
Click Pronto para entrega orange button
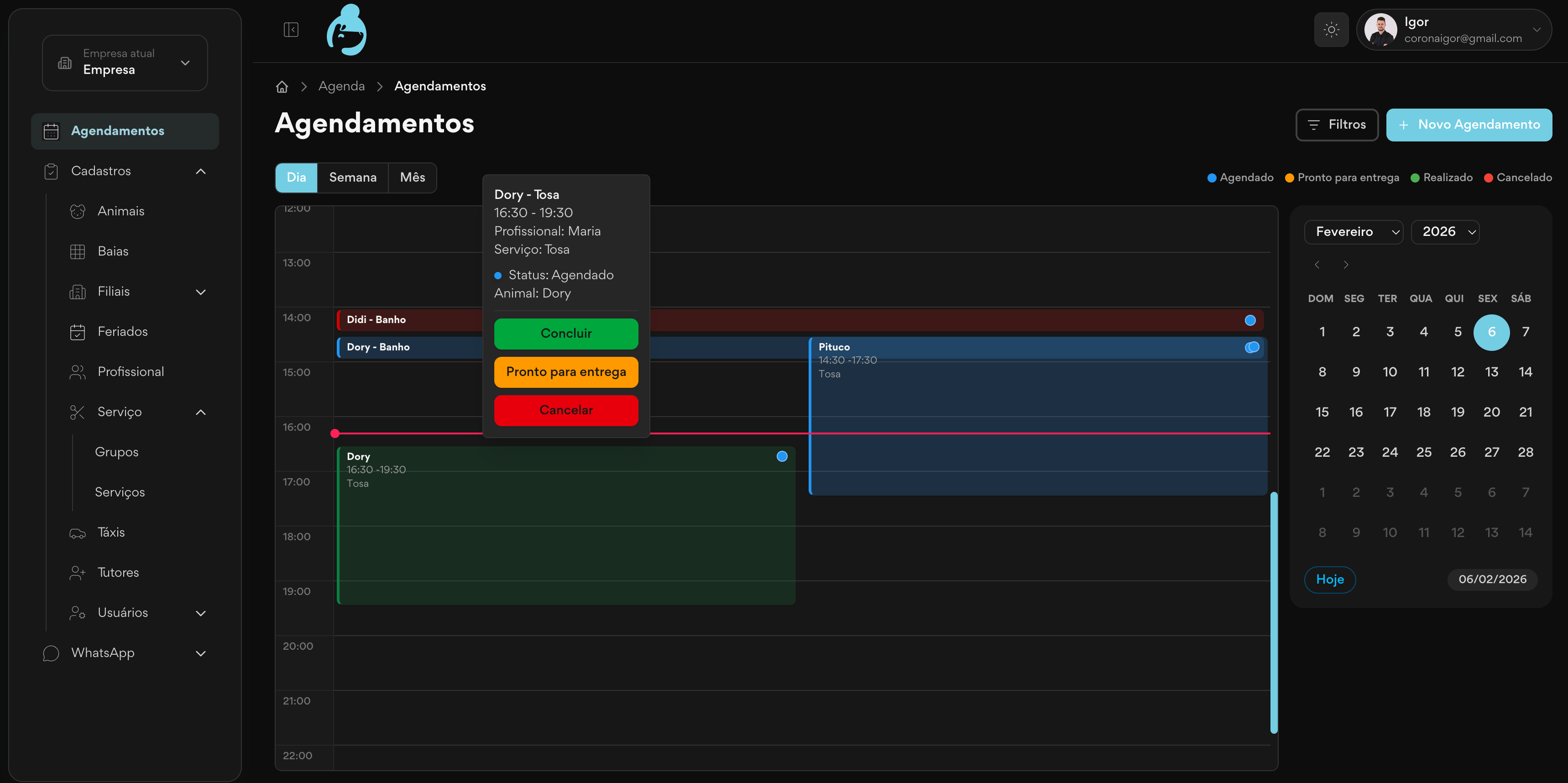click(565, 372)
